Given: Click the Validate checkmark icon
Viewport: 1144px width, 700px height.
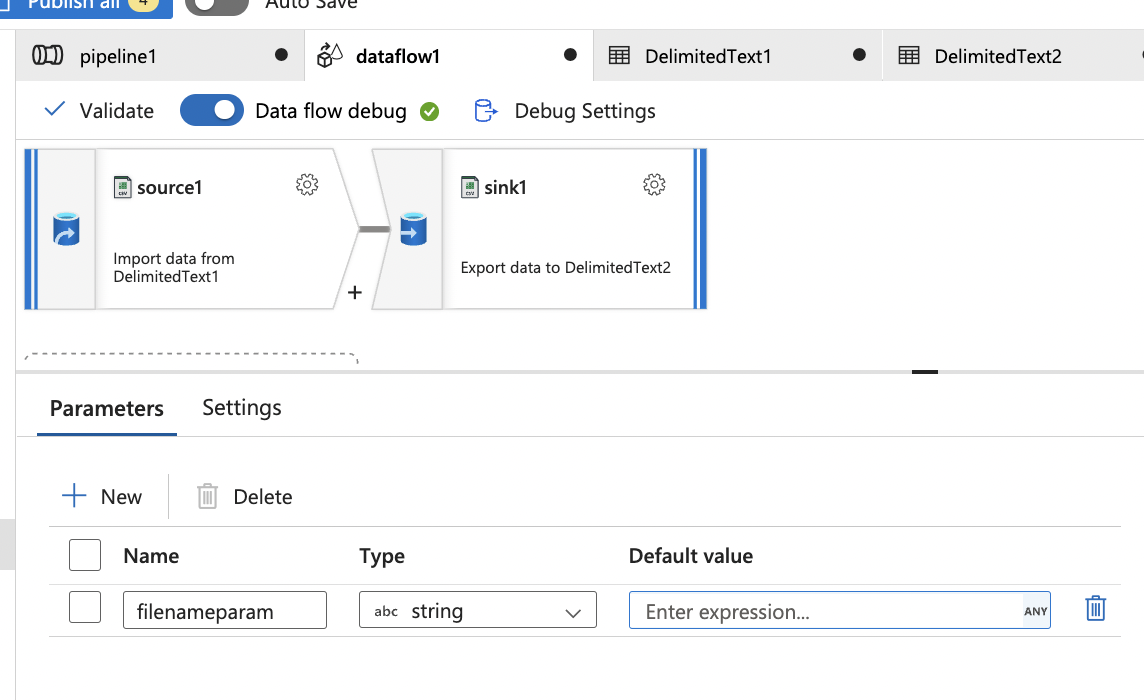Looking at the screenshot, I should 56,110.
